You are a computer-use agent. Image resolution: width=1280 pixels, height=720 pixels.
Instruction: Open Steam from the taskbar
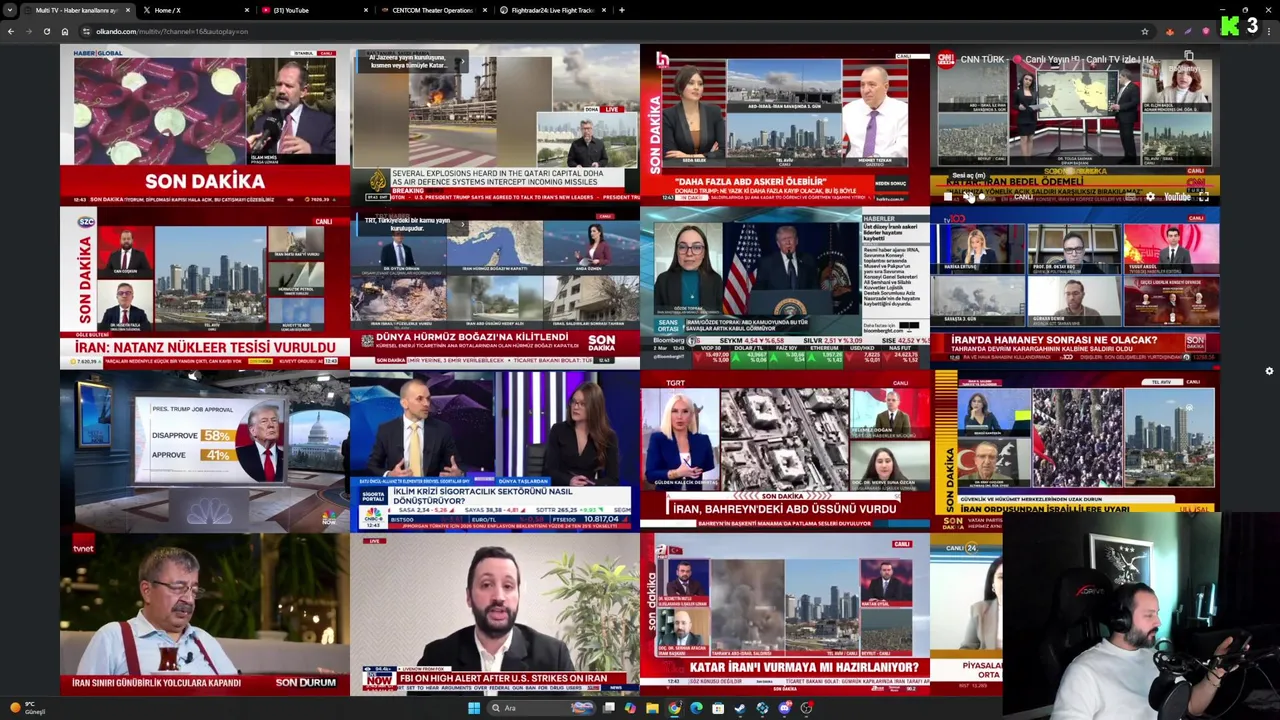[x=740, y=708]
